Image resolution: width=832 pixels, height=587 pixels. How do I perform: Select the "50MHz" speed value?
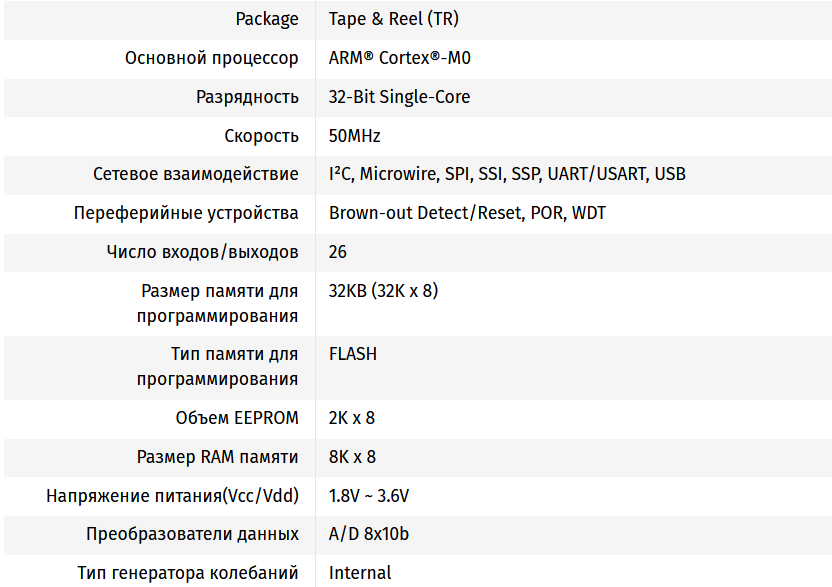(354, 136)
